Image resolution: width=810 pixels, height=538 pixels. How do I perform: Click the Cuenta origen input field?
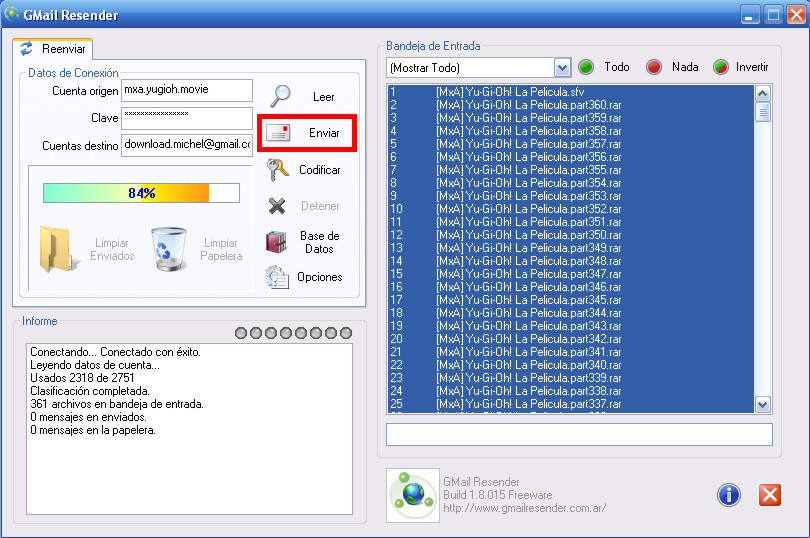(x=186, y=91)
